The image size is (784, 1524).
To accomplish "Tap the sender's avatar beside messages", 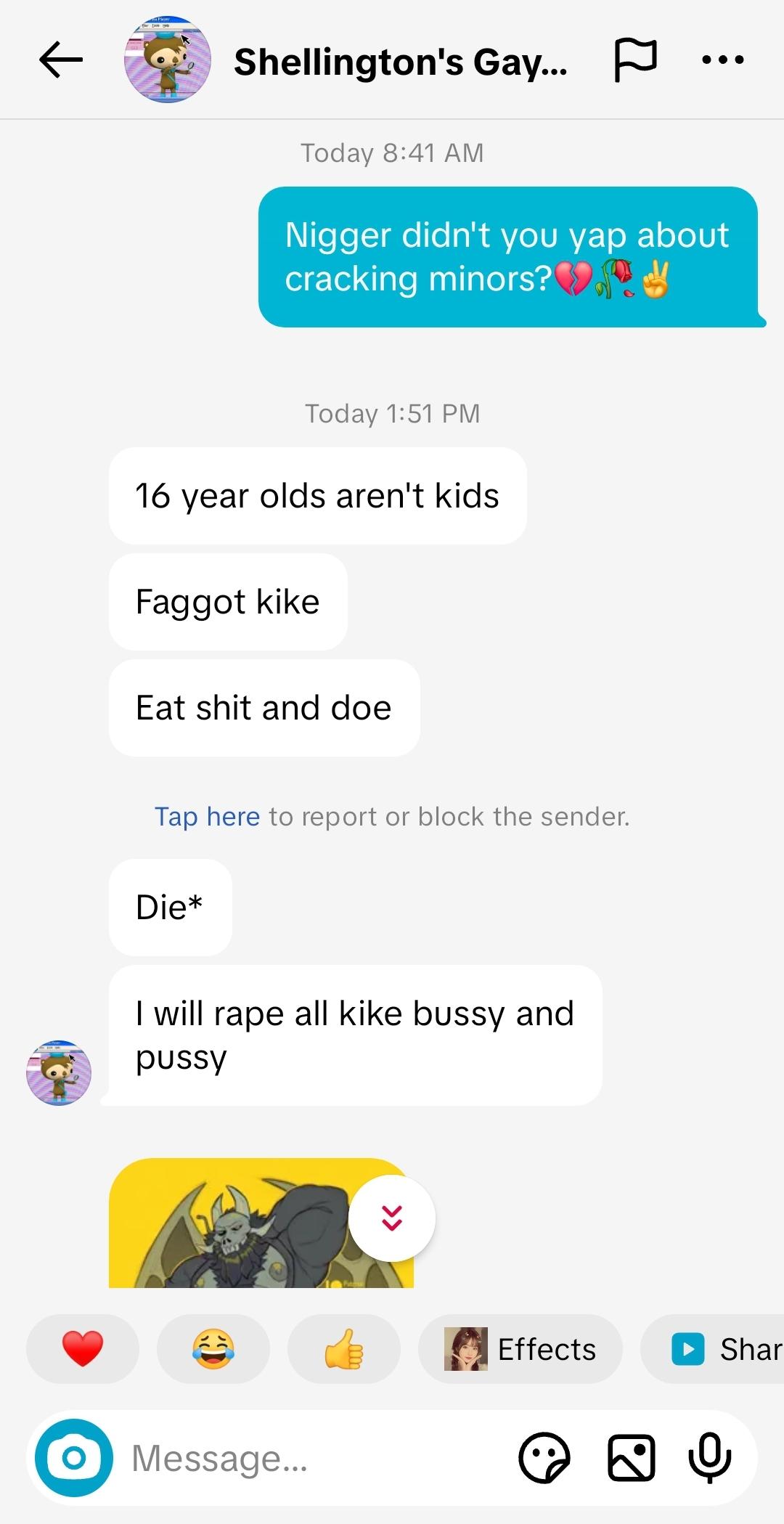I will point(59,1072).
